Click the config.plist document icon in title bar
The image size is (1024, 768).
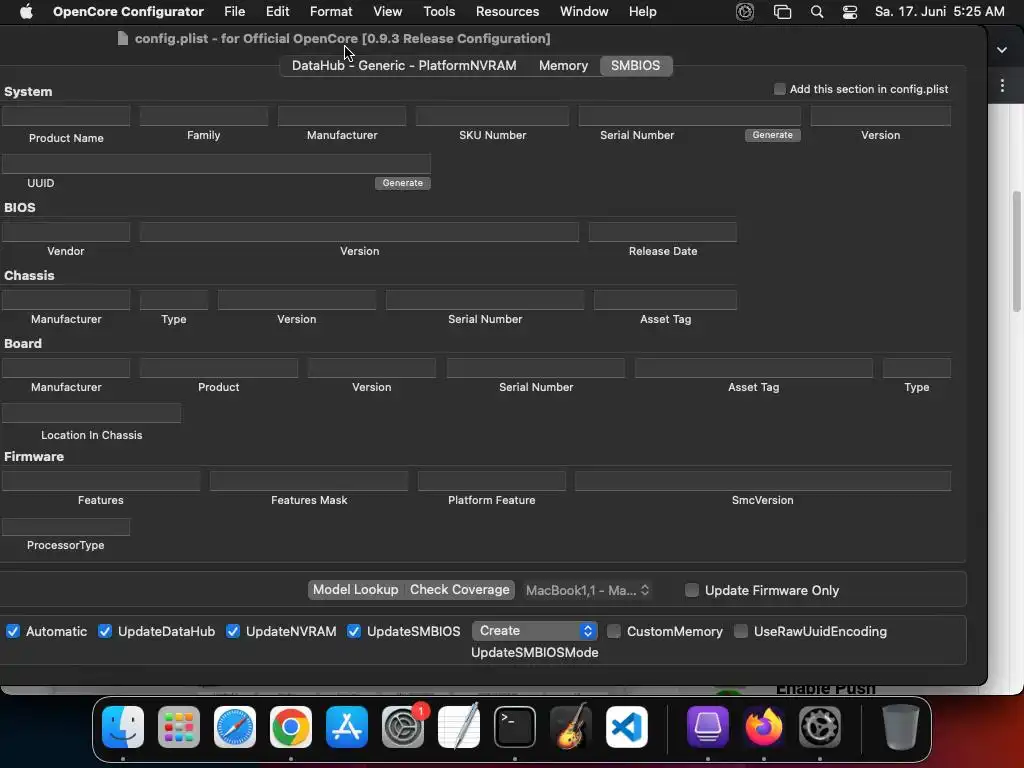[x=122, y=39]
